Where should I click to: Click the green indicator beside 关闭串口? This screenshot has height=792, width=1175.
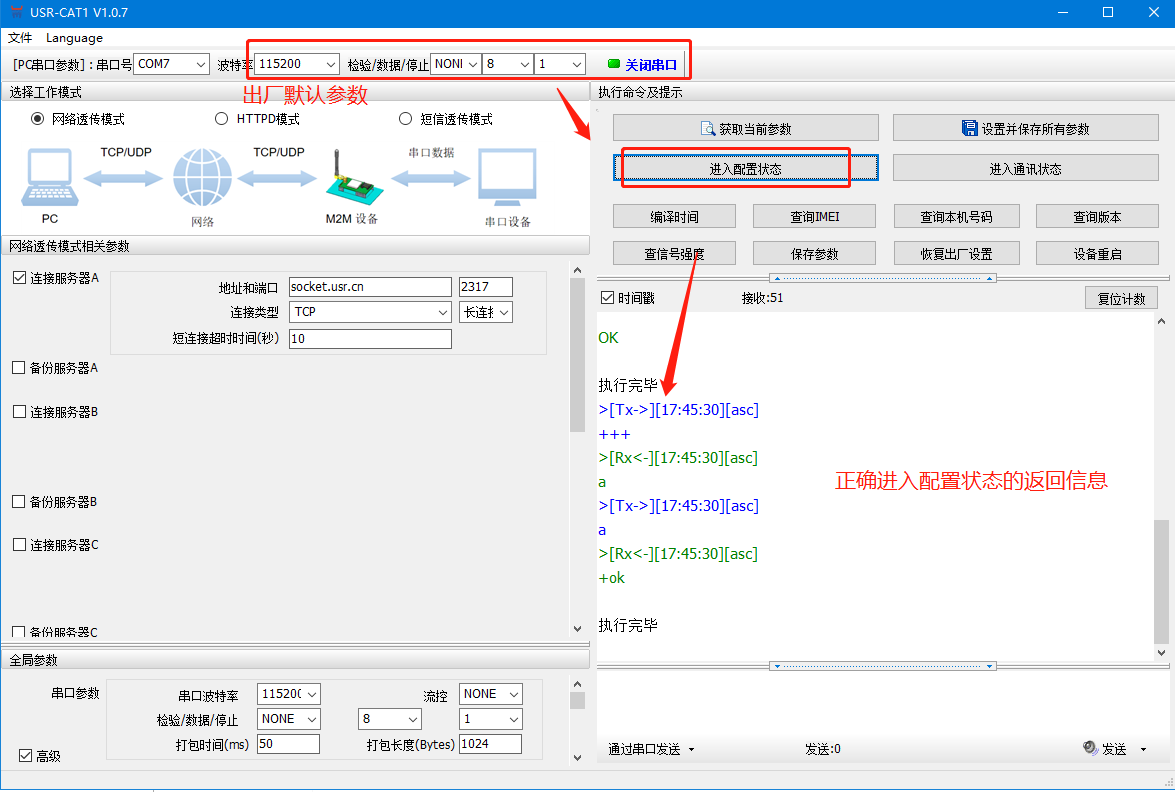point(614,64)
